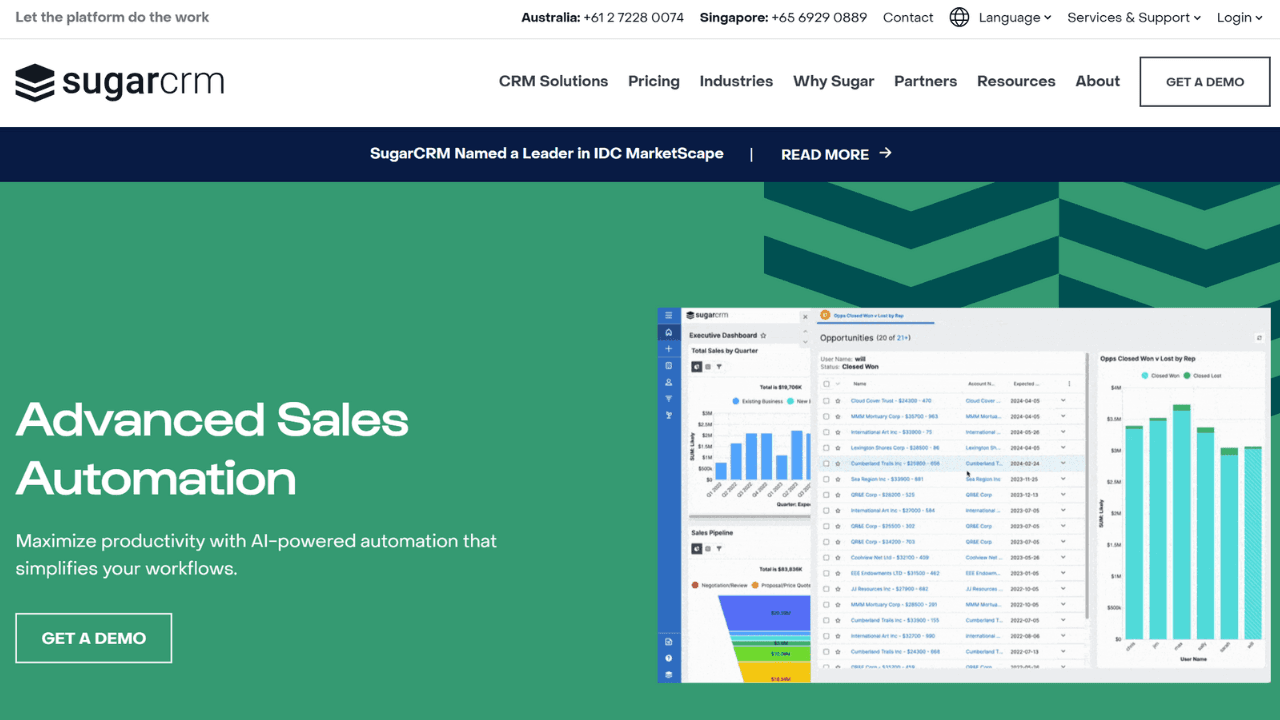Click the funnel icon in dashboard sidebar
The height and width of the screenshot is (720, 1280).
pos(668,399)
